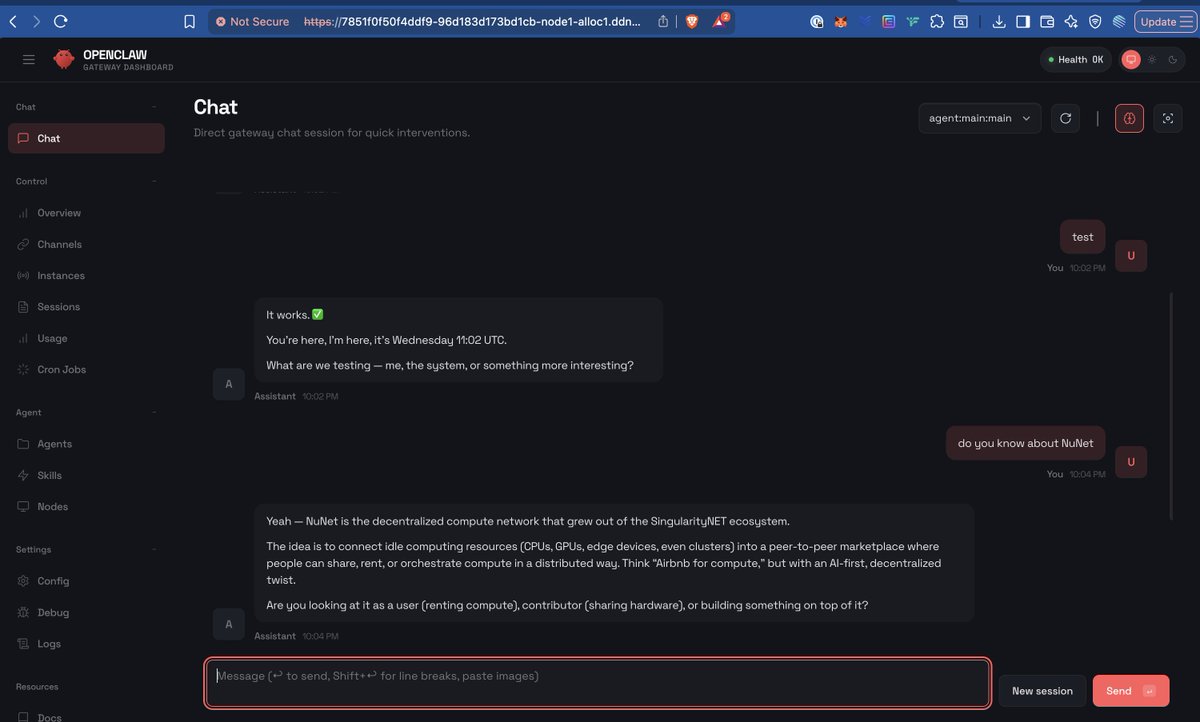This screenshot has height=722, width=1200.
Task: Open the Agents page
Action: pyautogui.click(x=86, y=444)
